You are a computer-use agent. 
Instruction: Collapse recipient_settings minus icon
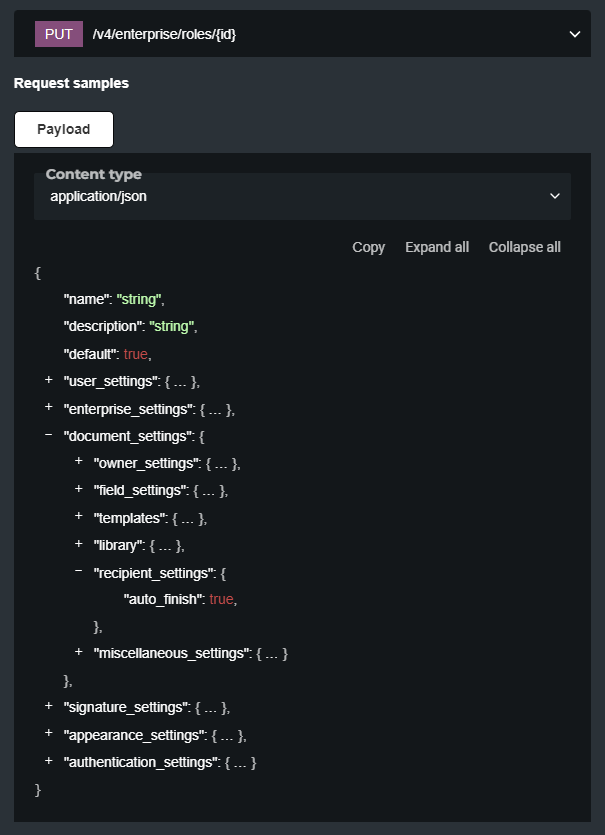point(79,572)
